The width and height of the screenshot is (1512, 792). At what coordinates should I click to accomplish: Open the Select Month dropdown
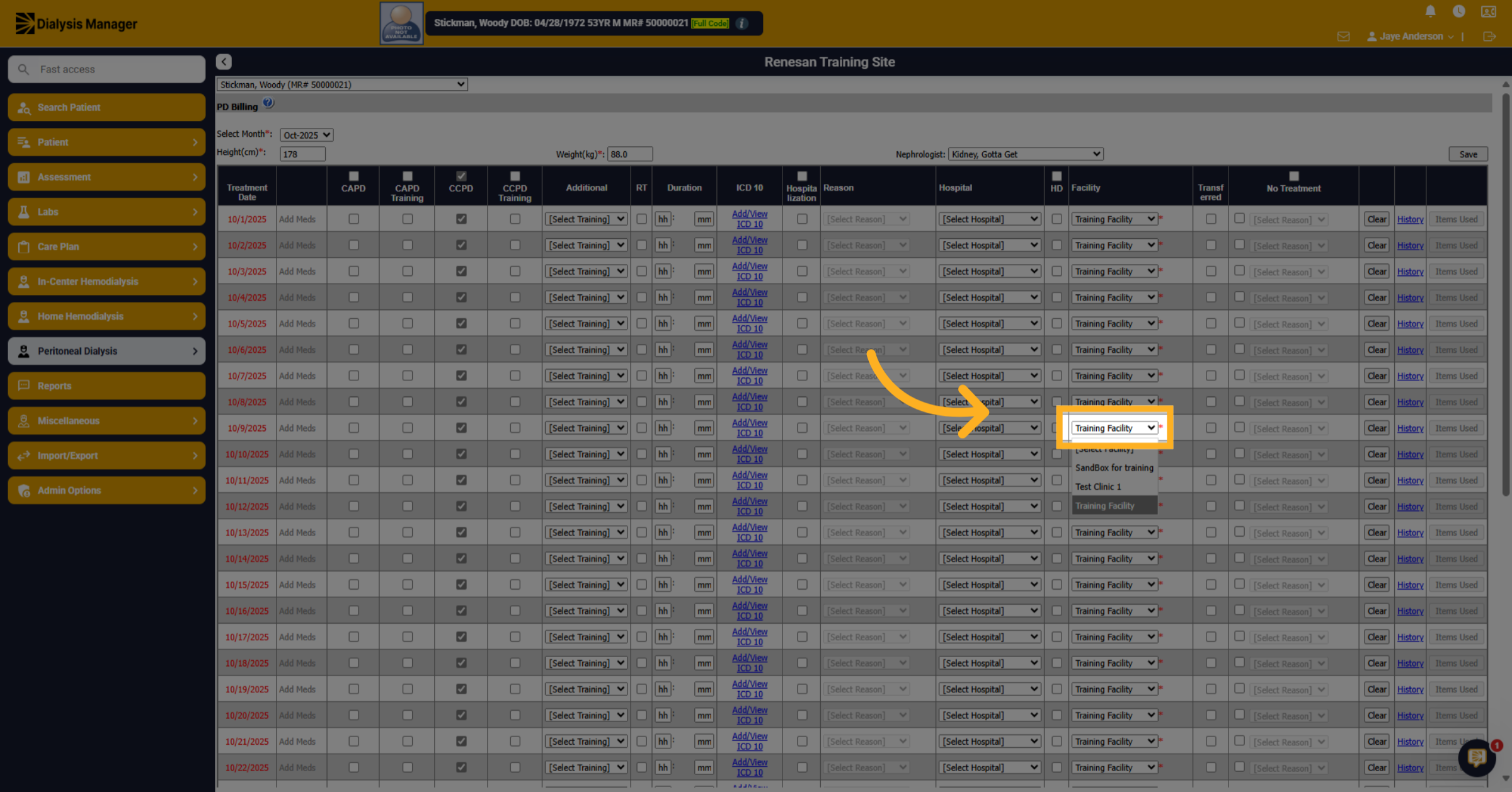pyautogui.click(x=307, y=135)
